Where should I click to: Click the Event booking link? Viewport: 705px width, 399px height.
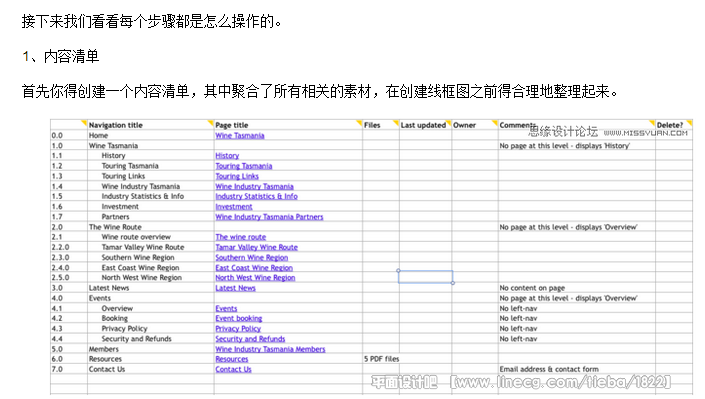click(239, 318)
